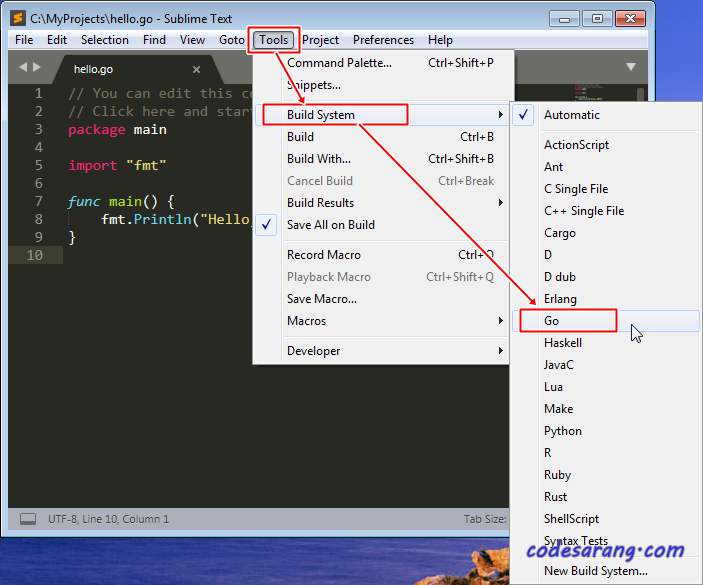Image resolution: width=703 pixels, height=585 pixels.
Task: Select Go build system
Action: 606,321
